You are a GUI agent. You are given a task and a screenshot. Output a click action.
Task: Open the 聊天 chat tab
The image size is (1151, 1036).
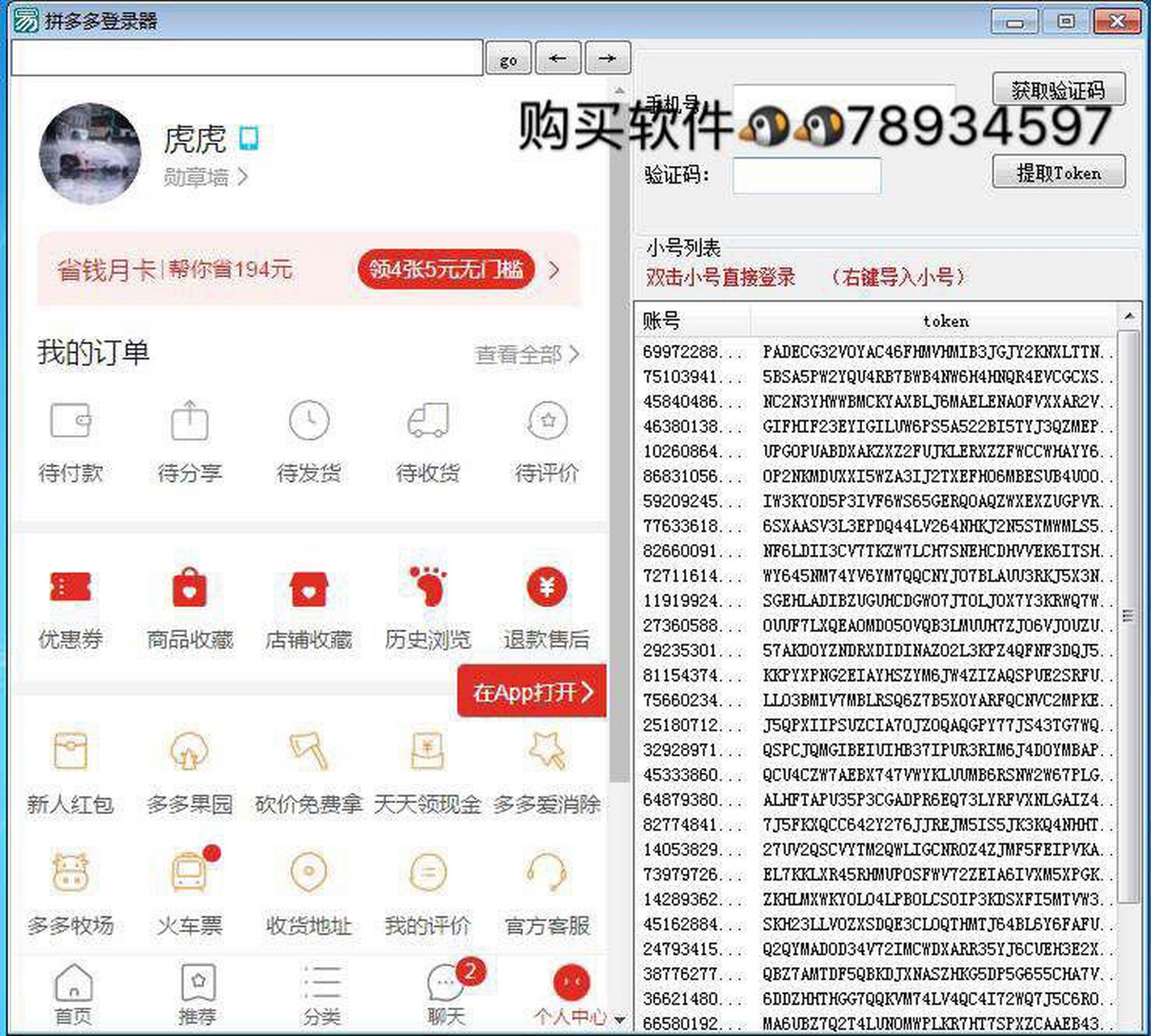coord(448,995)
